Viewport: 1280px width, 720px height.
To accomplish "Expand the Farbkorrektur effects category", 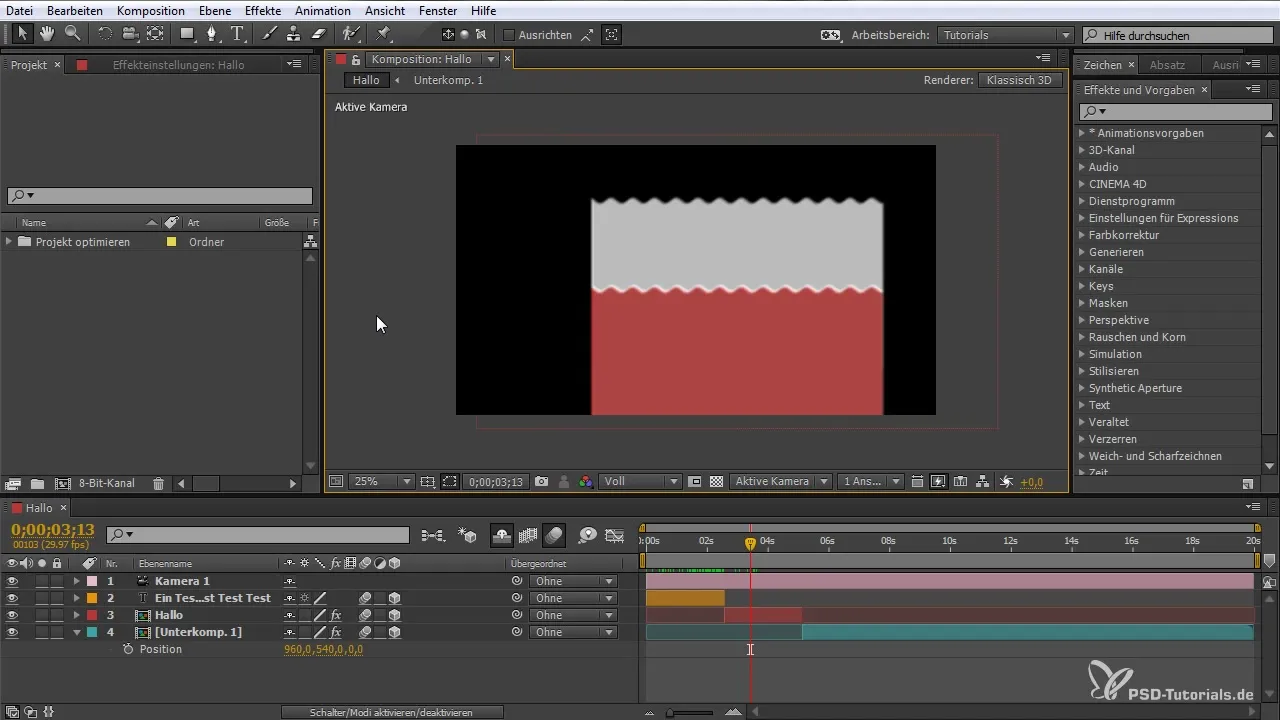I will [1082, 235].
